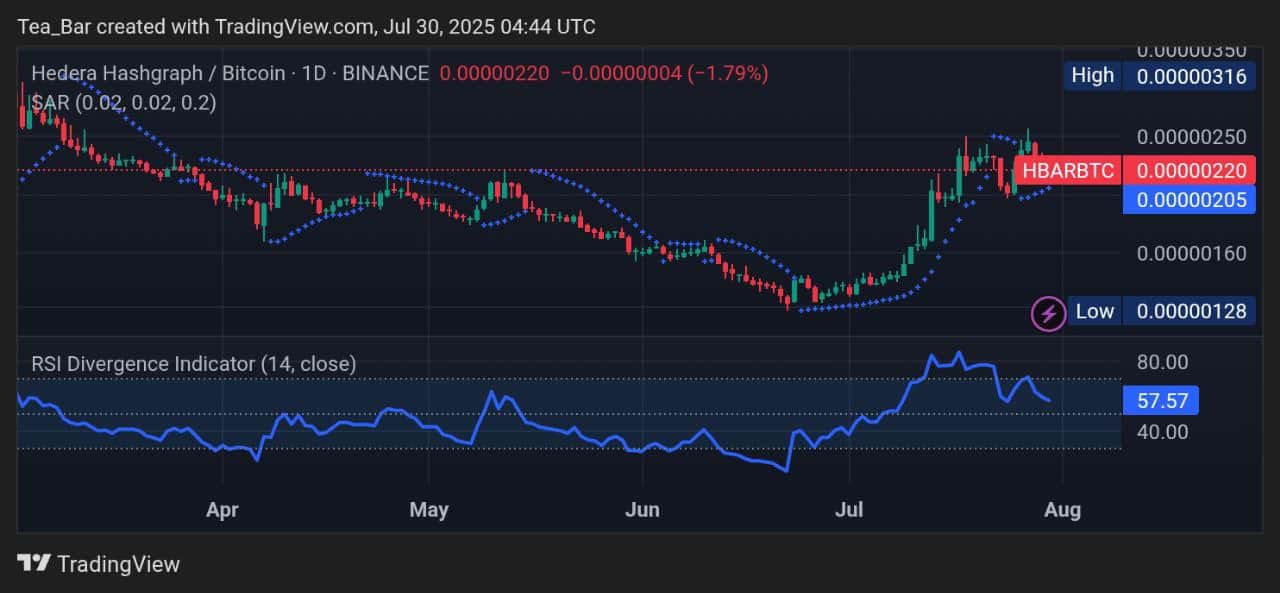Click the 40.00 RSI axis label

pyautogui.click(x=1161, y=432)
